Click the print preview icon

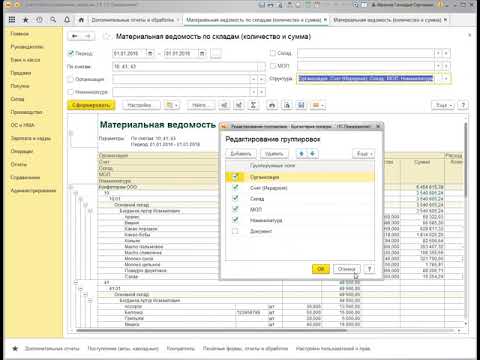[x=287, y=105]
